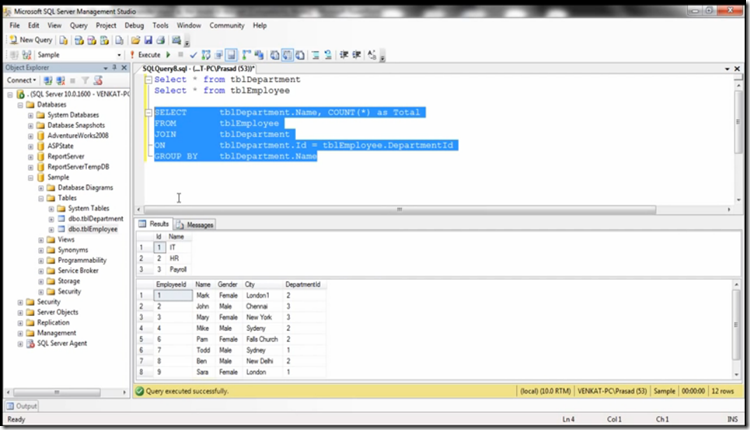Click the Connect icon in SQL Editor toolbar
This screenshot has width=750, height=430.
tap(14, 55)
